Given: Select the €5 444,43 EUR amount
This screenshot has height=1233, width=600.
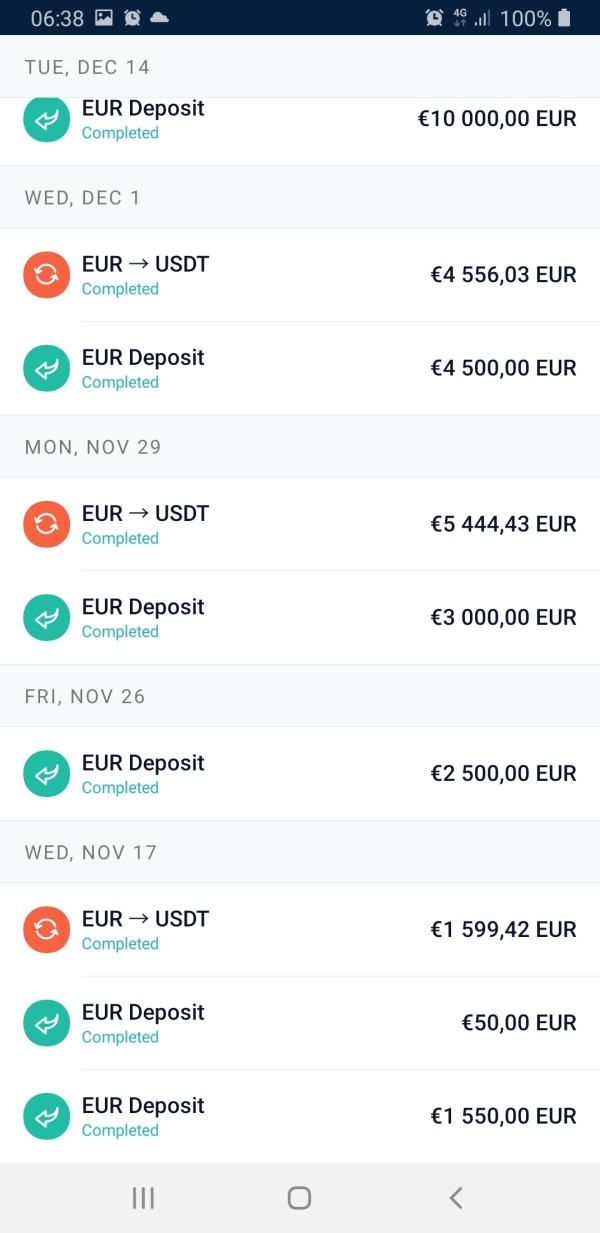Looking at the screenshot, I should point(503,524).
